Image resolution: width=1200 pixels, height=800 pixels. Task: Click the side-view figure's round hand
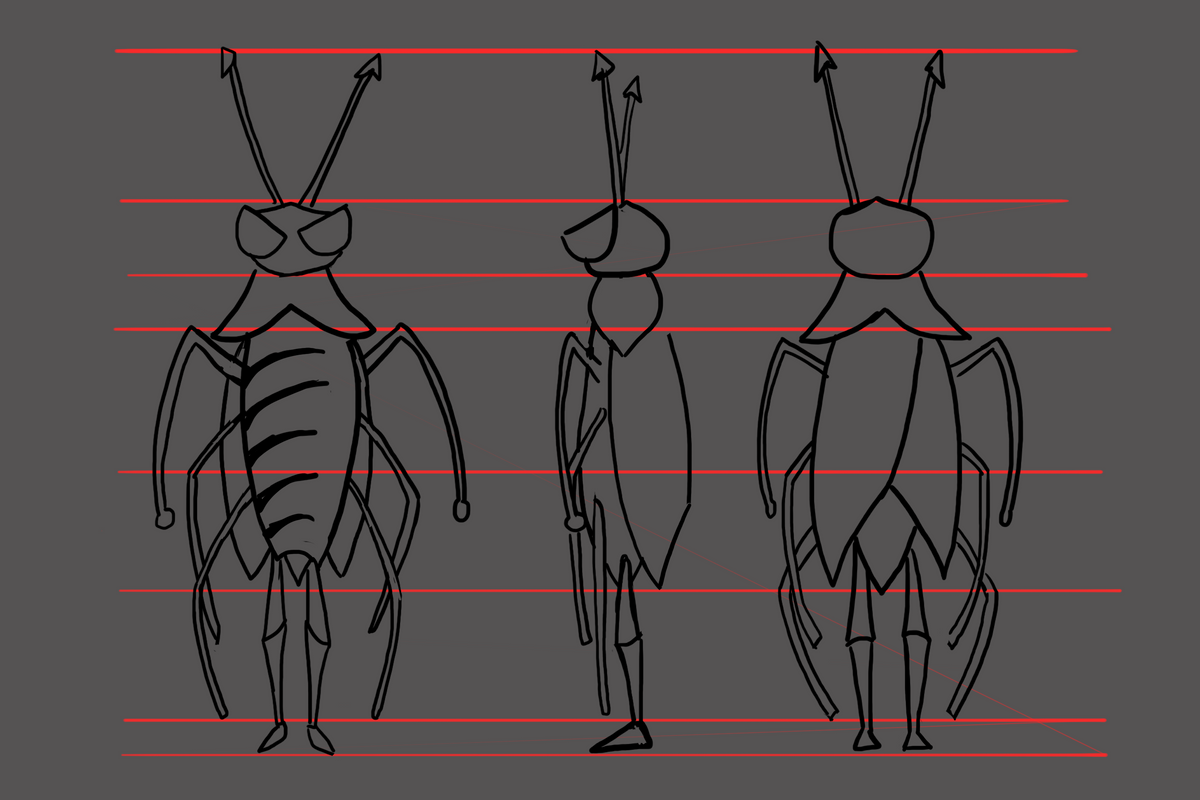575,522
